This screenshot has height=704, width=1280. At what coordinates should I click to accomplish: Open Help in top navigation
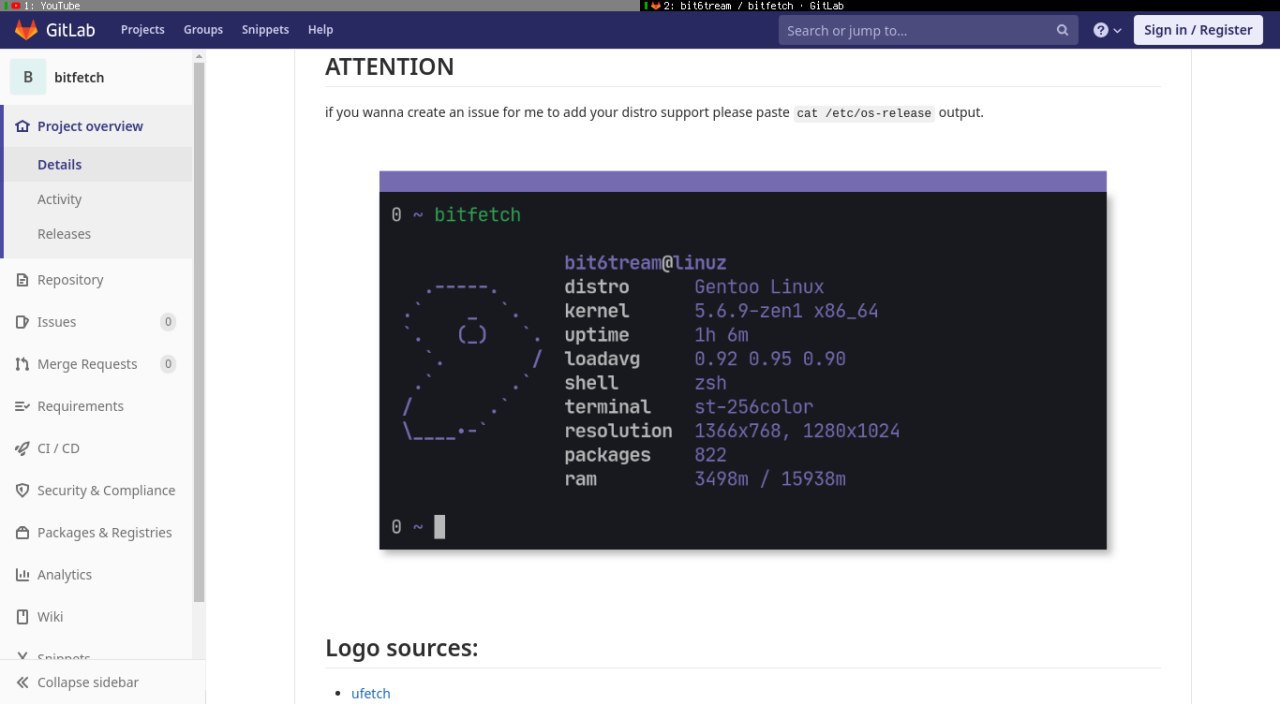[320, 30]
